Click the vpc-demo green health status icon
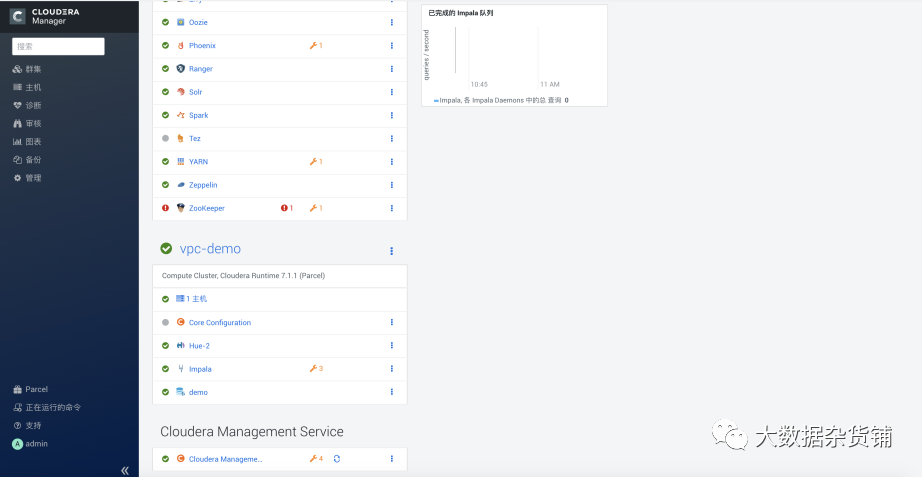The height and width of the screenshot is (477, 922). point(166,249)
